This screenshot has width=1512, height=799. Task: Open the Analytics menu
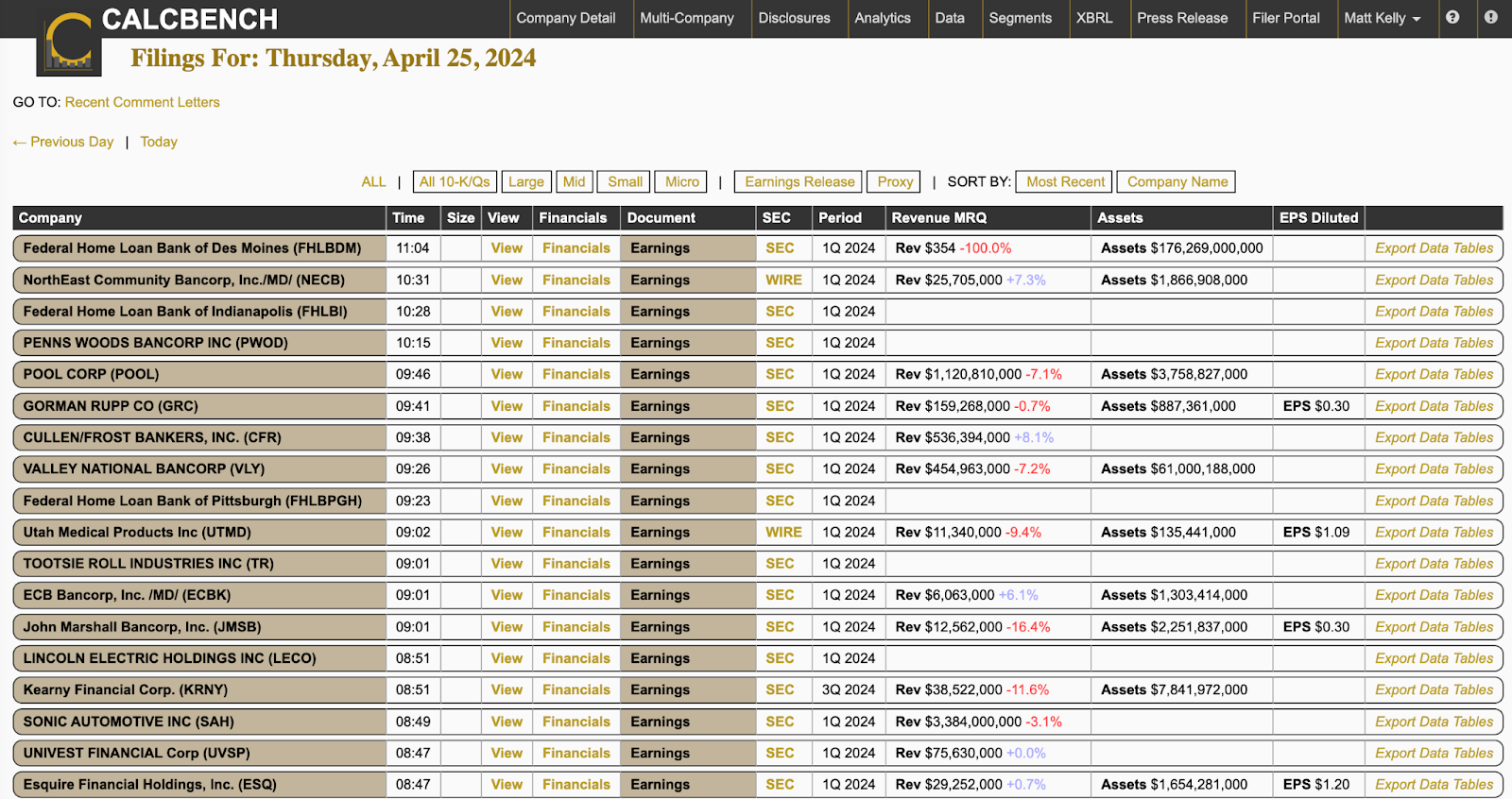point(883,18)
